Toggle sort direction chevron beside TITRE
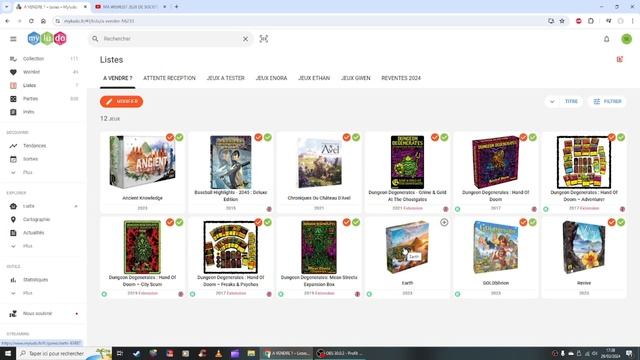 [x=552, y=102]
